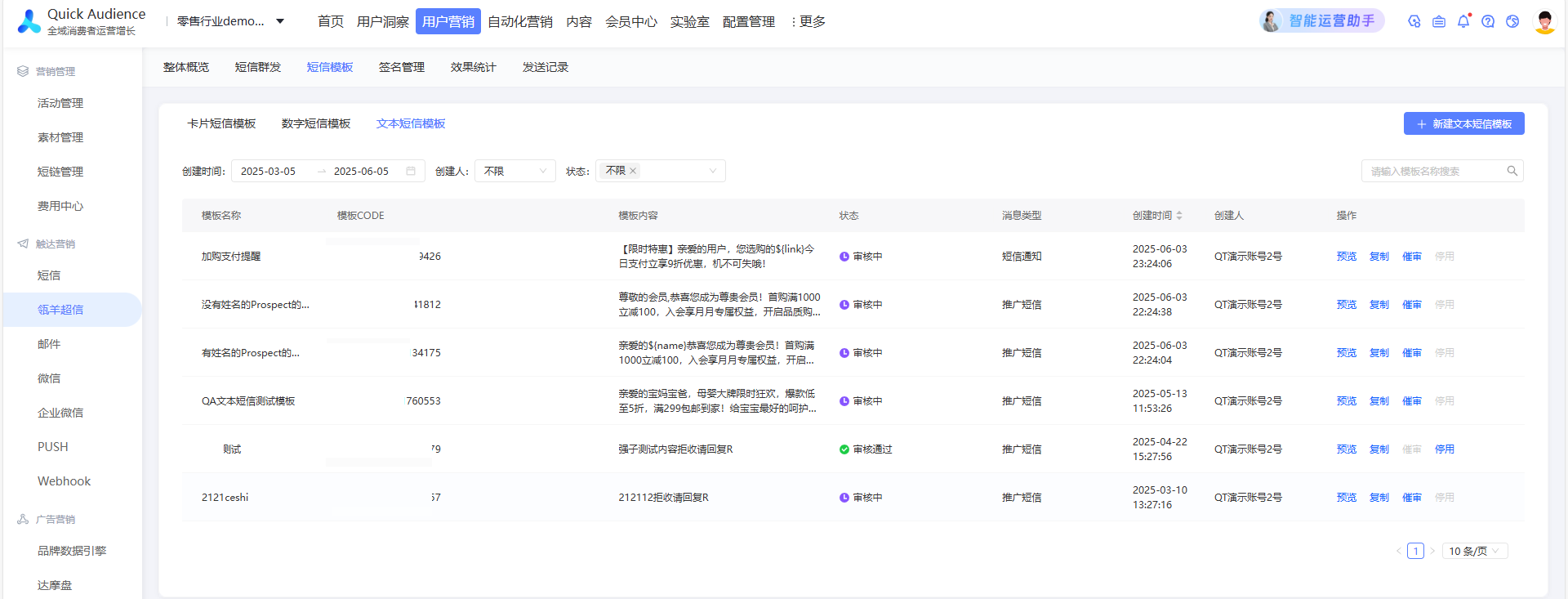Click the calendar icon in date range
Image resolution: width=1568 pixels, height=599 pixels.
tap(411, 171)
